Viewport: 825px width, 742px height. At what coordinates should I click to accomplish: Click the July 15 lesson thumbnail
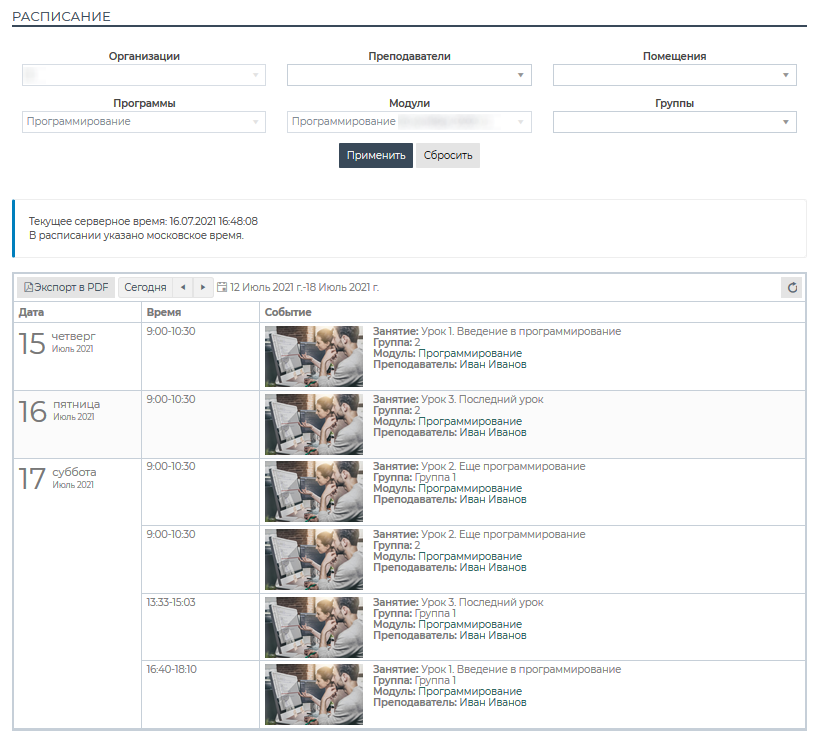tap(314, 356)
